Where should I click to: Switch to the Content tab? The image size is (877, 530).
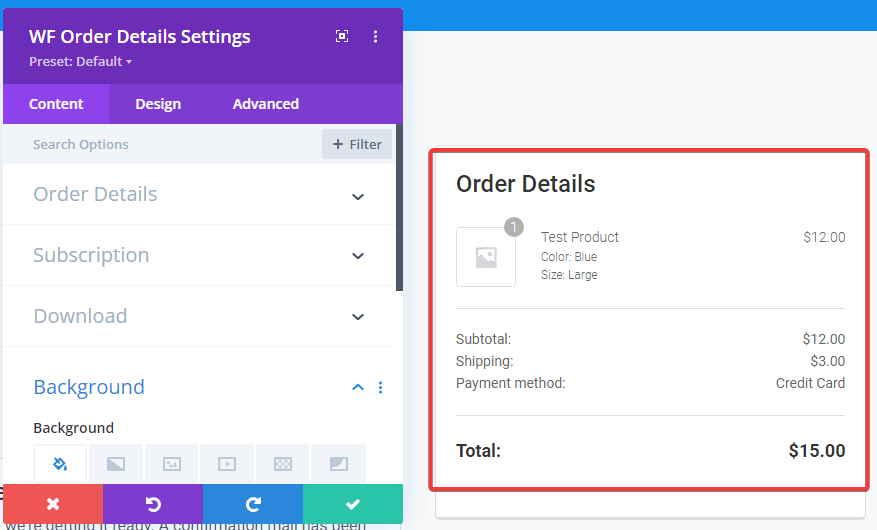pyautogui.click(x=56, y=104)
